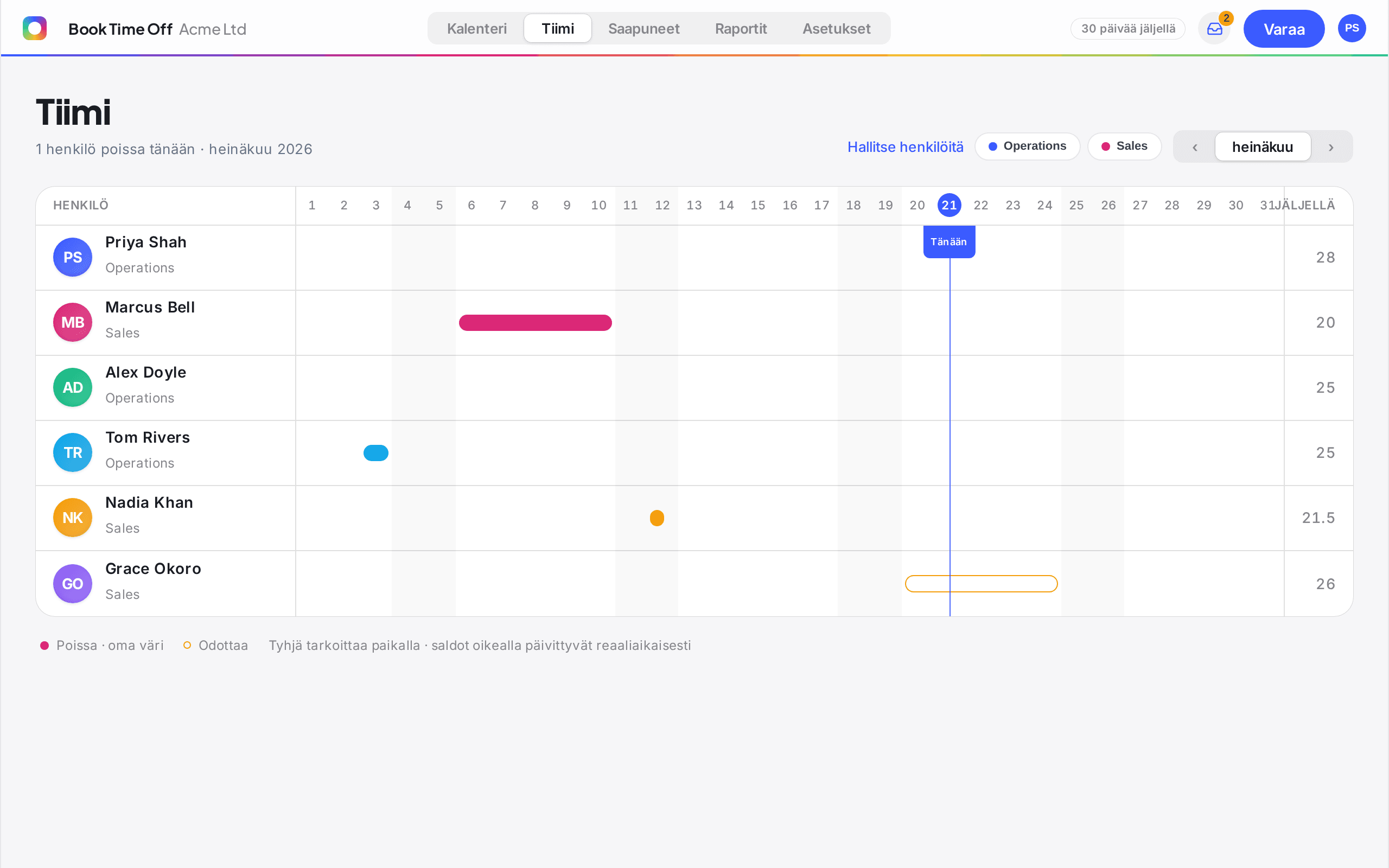Open the PS profile avatar in header
Screen dimensions: 1389x868
(x=1352, y=28)
